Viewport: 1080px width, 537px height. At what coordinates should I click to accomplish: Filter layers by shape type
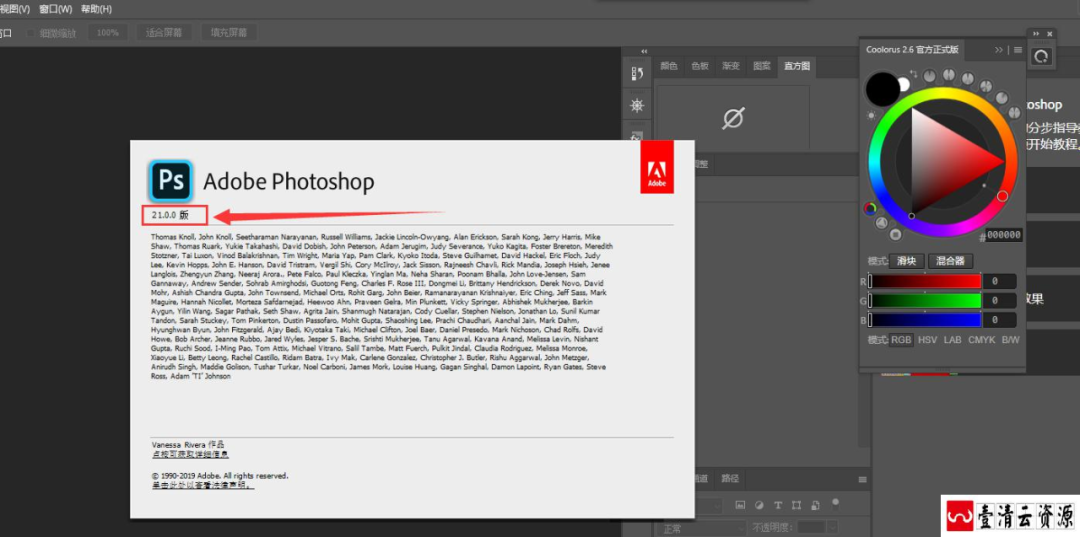coord(798,505)
